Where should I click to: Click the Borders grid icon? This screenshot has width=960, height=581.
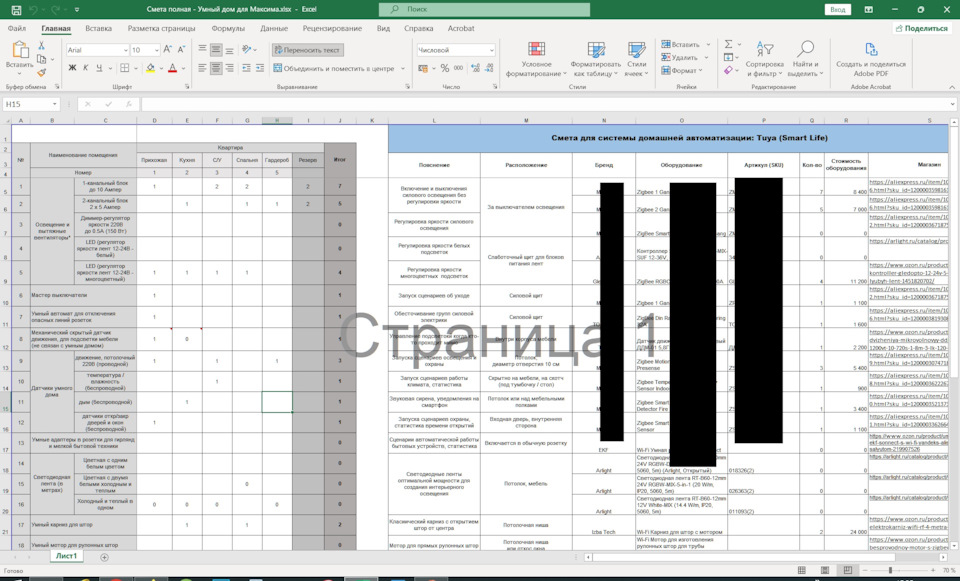124,68
